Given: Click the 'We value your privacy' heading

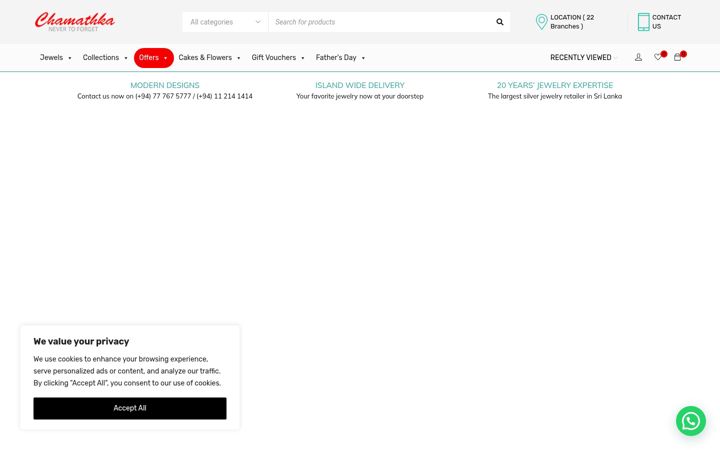Looking at the screenshot, I should [81, 341].
